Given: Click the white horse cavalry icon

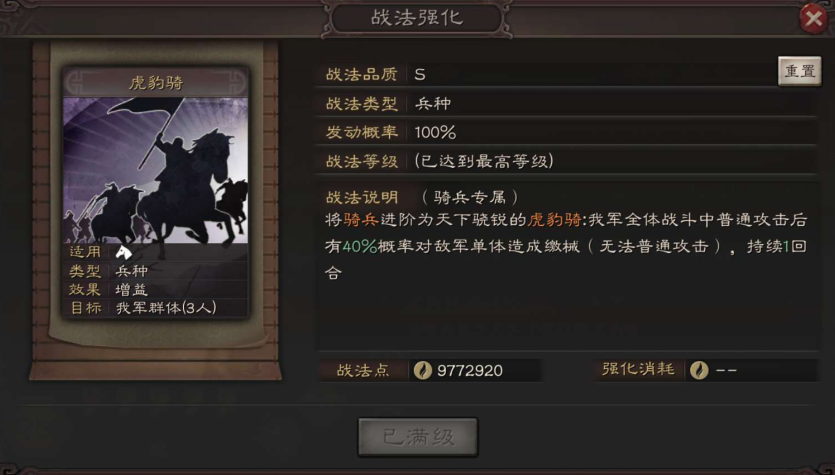Looking at the screenshot, I should [124, 252].
